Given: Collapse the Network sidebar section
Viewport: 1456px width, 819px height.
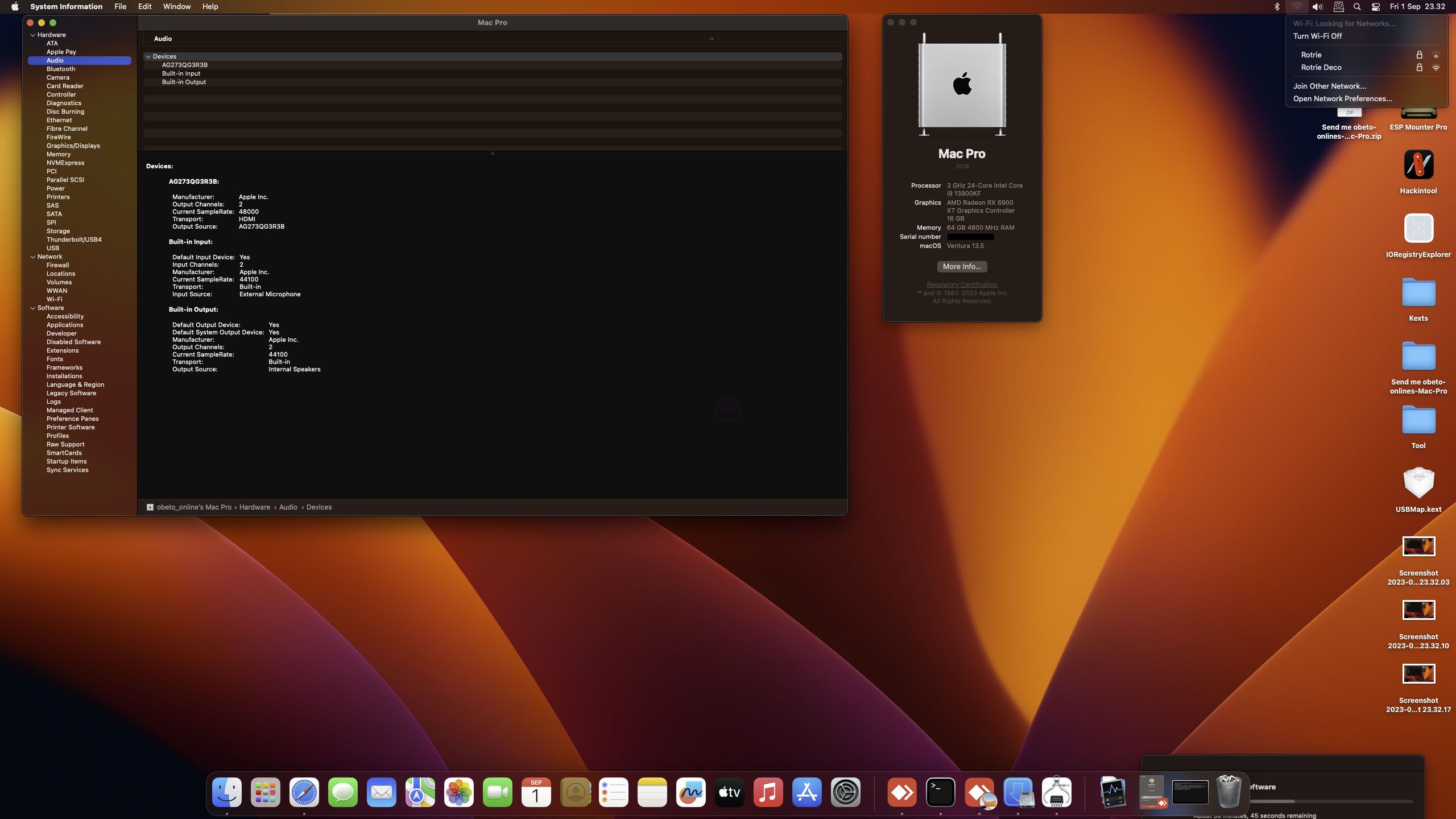Looking at the screenshot, I should [33, 257].
